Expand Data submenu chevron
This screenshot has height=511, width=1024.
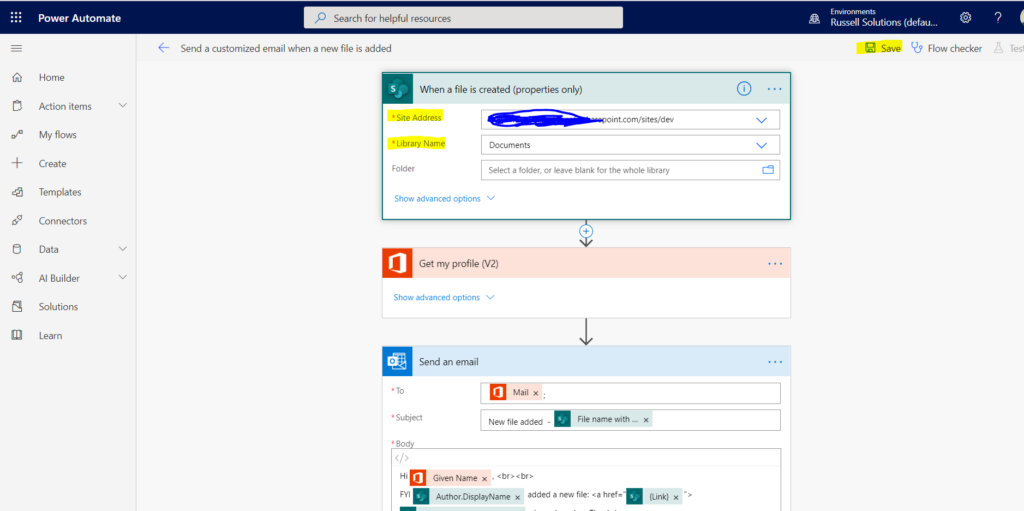pos(123,249)
